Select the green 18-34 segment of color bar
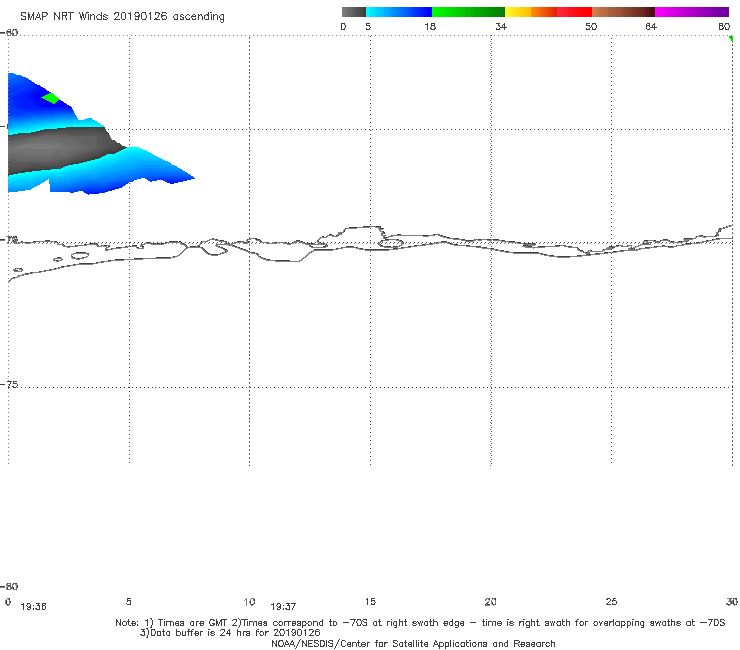Screen dimensions: 740x650 tap(468, 12)
